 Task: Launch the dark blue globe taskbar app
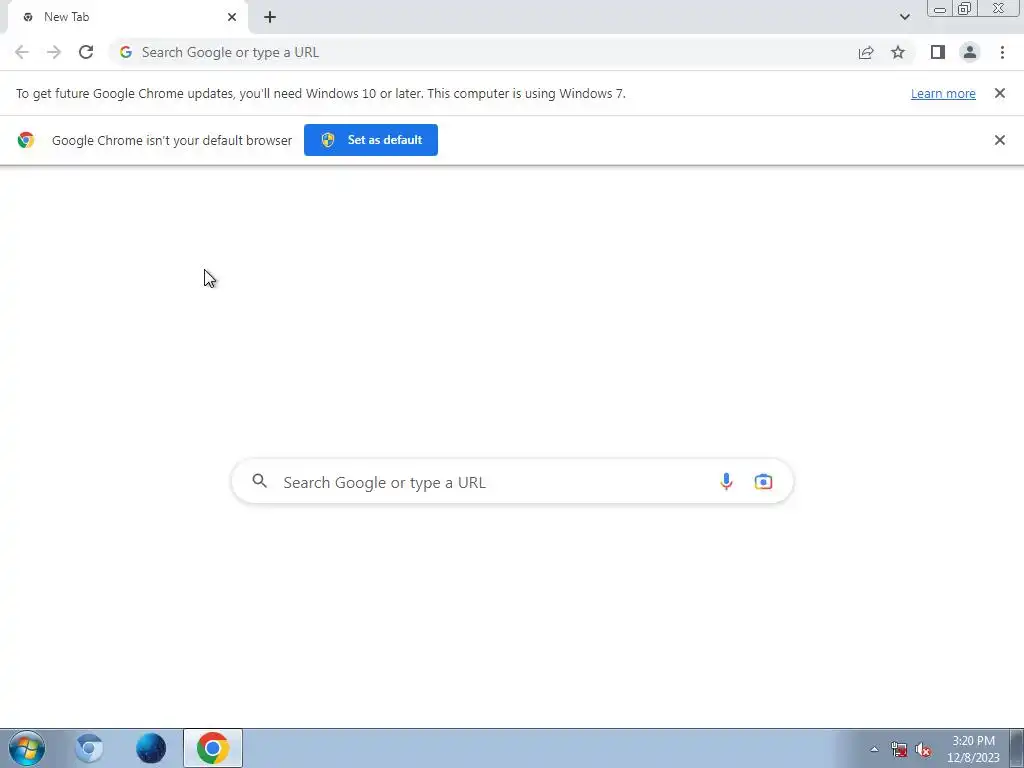151,748
